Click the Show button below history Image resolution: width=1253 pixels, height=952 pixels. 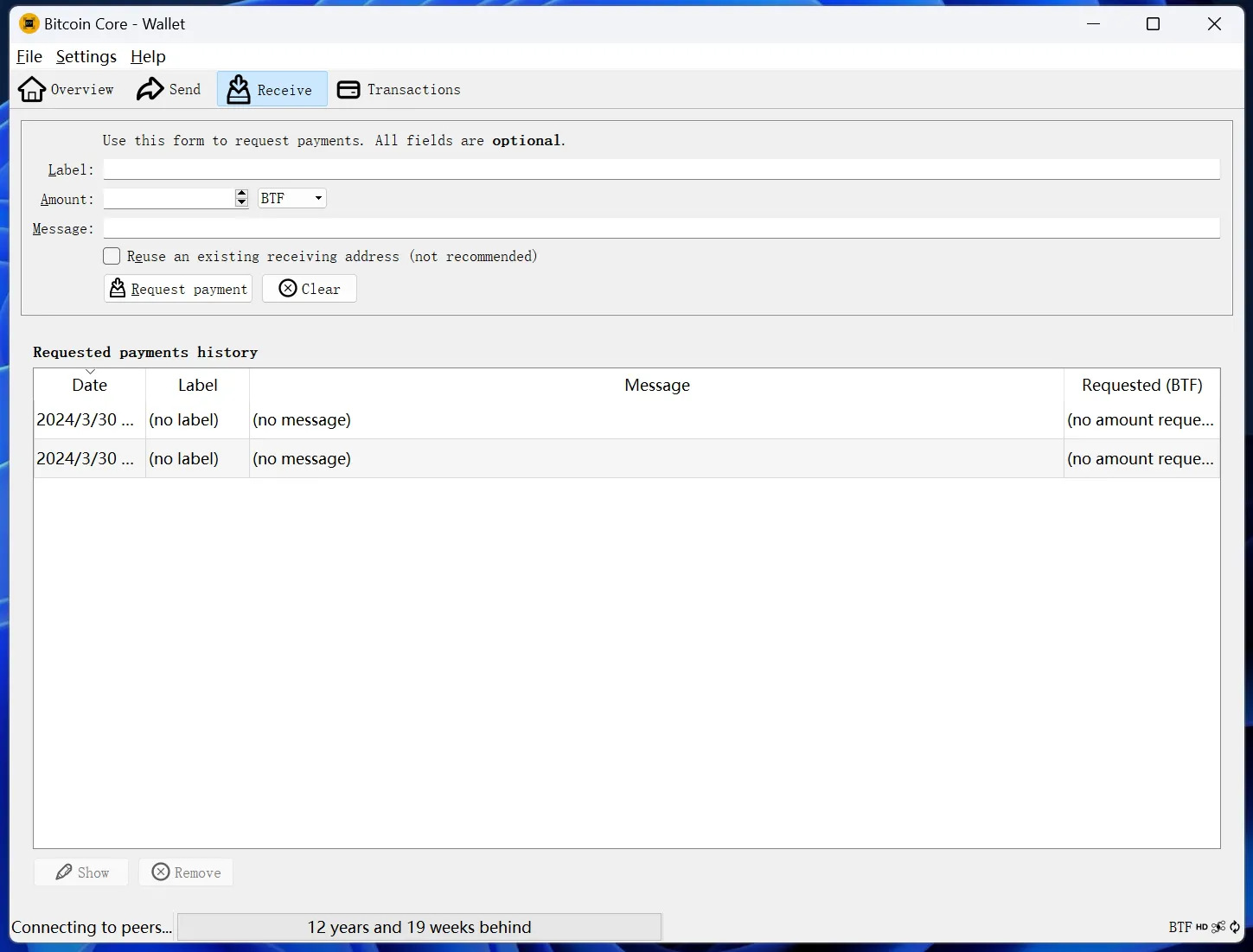(x=81, y=872)
